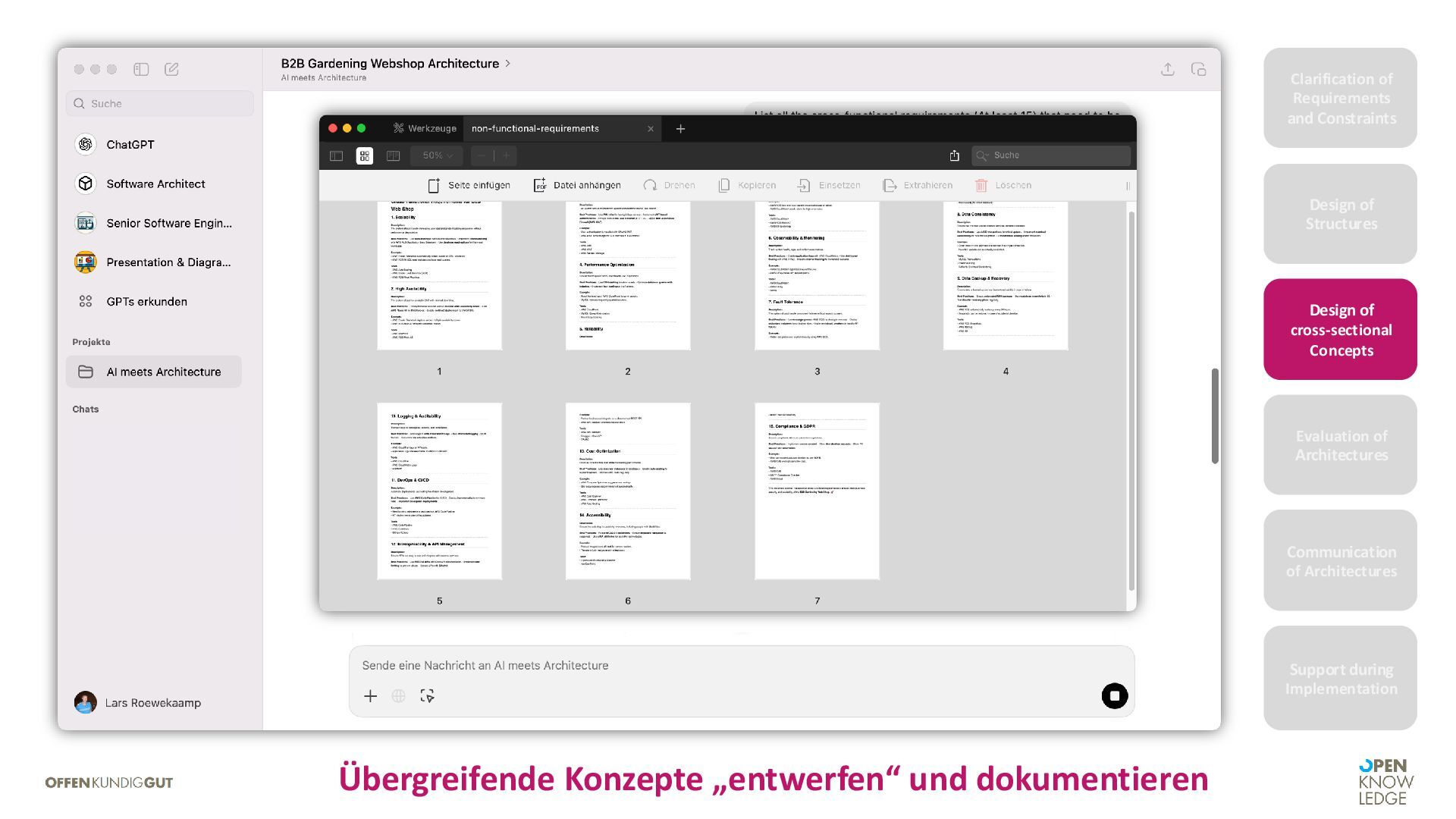Select Software Architect GPT
Screen dimensions: 1456x819
click(x=155, y=184)
